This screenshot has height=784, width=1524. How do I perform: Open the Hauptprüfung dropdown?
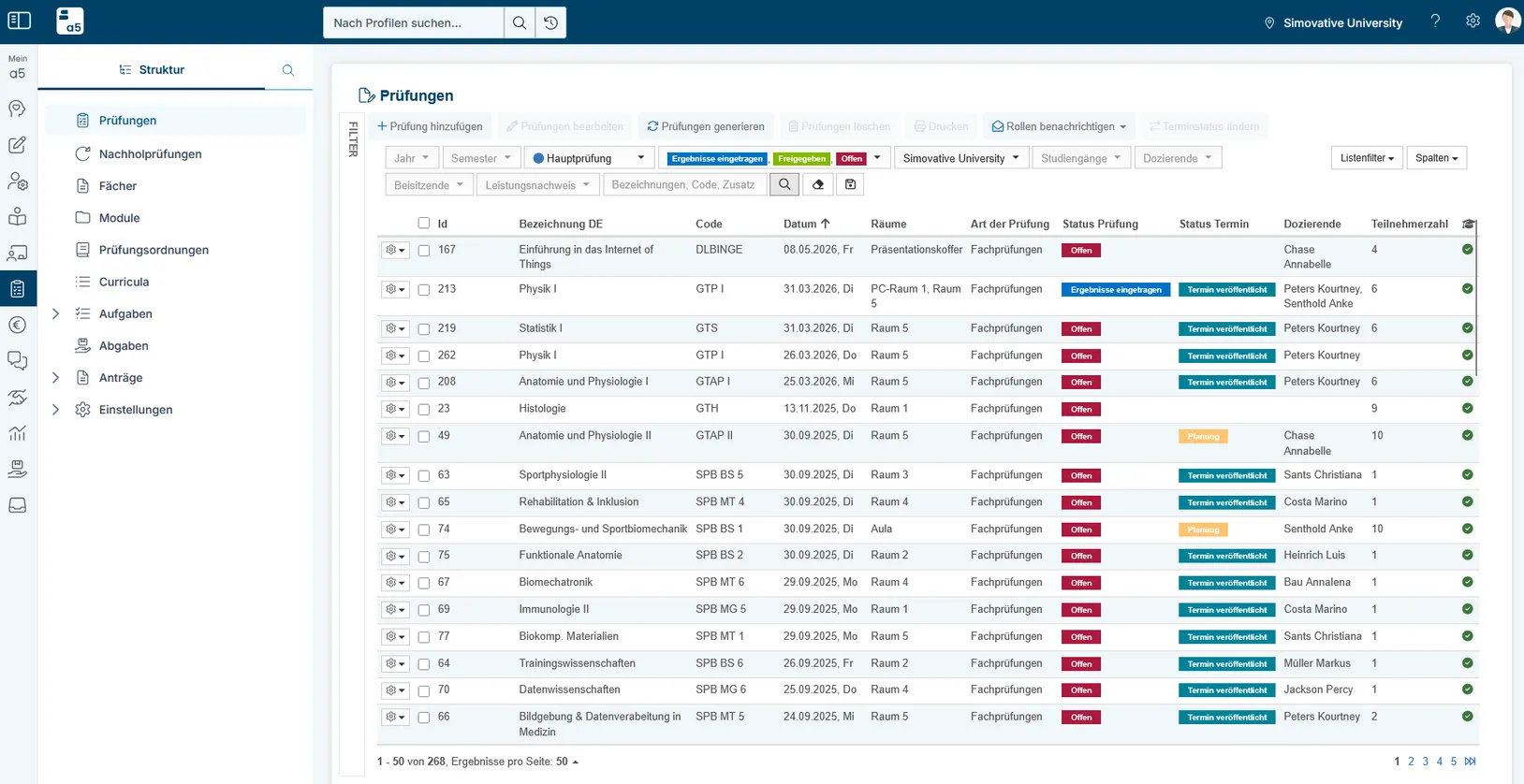tap(589, 158)
